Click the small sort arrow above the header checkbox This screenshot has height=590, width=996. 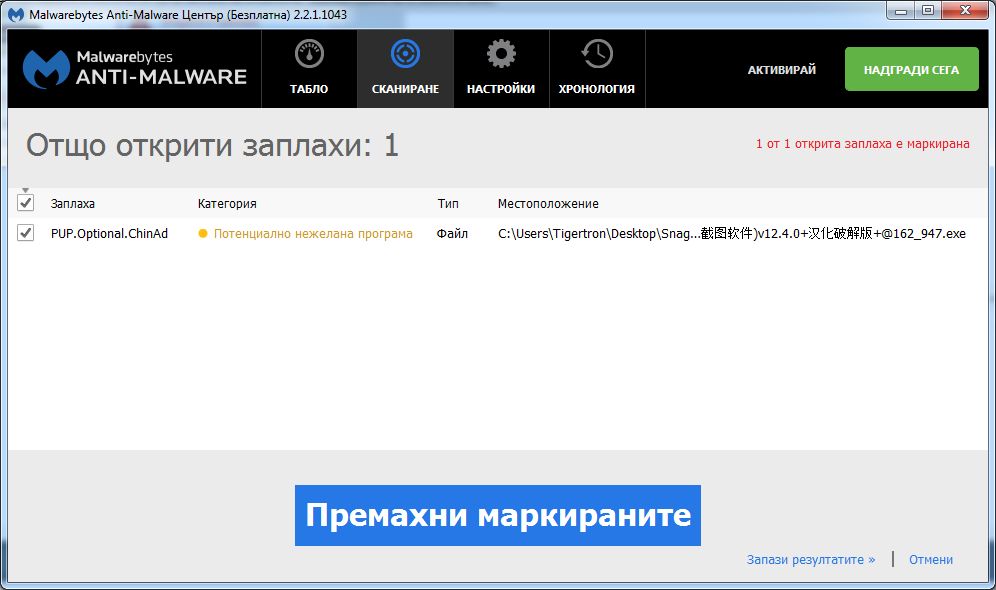25,191
